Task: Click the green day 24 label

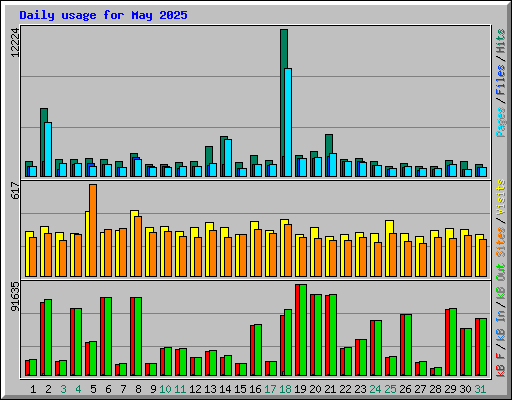Action: (x=375, y=389)
